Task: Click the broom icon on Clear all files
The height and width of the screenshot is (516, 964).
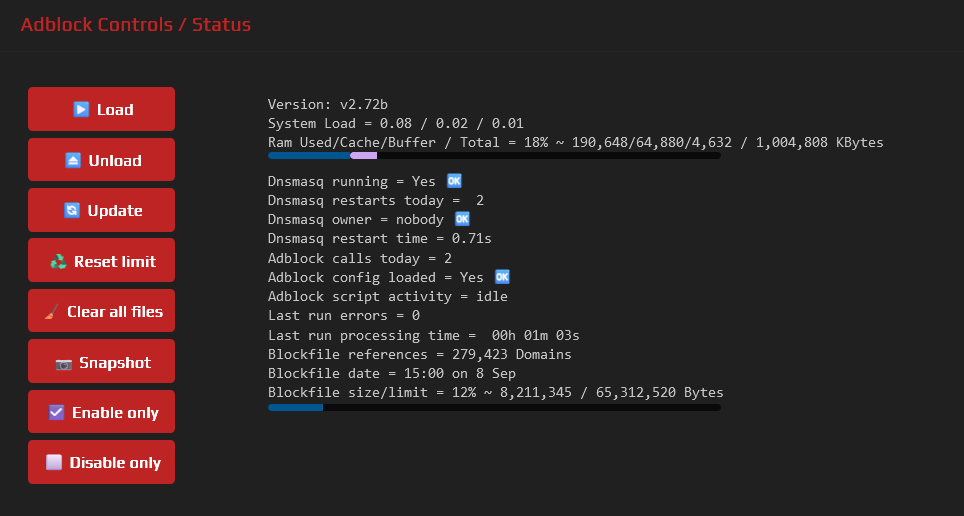Action: point(52,312)
